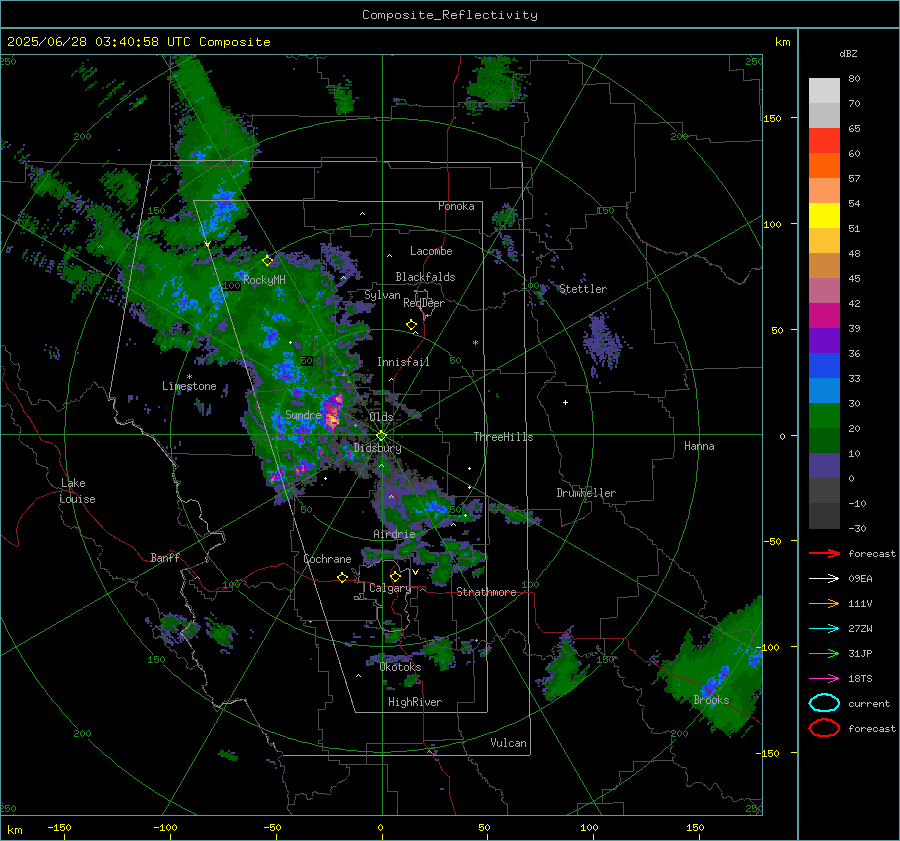Click the -150 tick on bottom km axis
Viewport: 900px width, 841px height.
coord(59,827)
